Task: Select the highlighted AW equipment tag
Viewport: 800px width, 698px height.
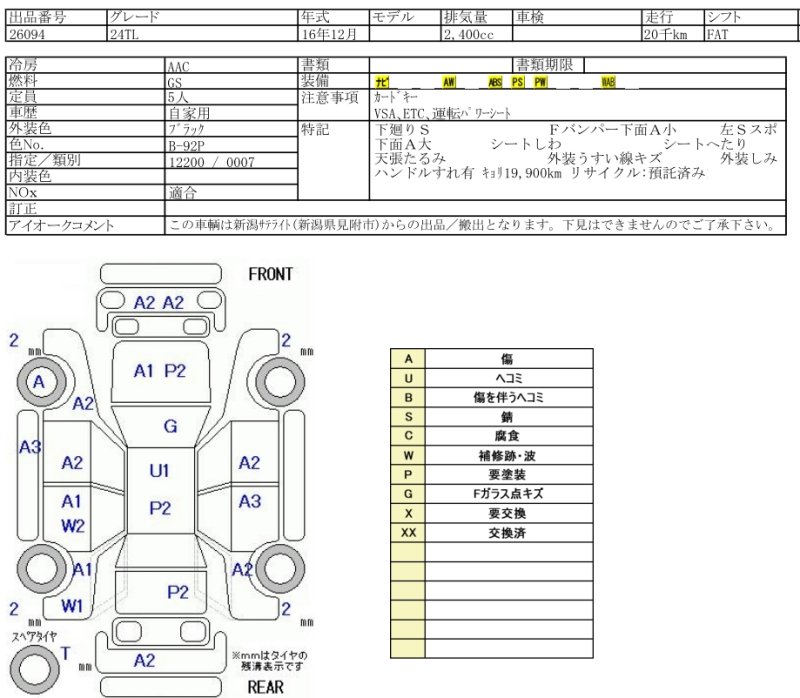Action: pos(448,82)
